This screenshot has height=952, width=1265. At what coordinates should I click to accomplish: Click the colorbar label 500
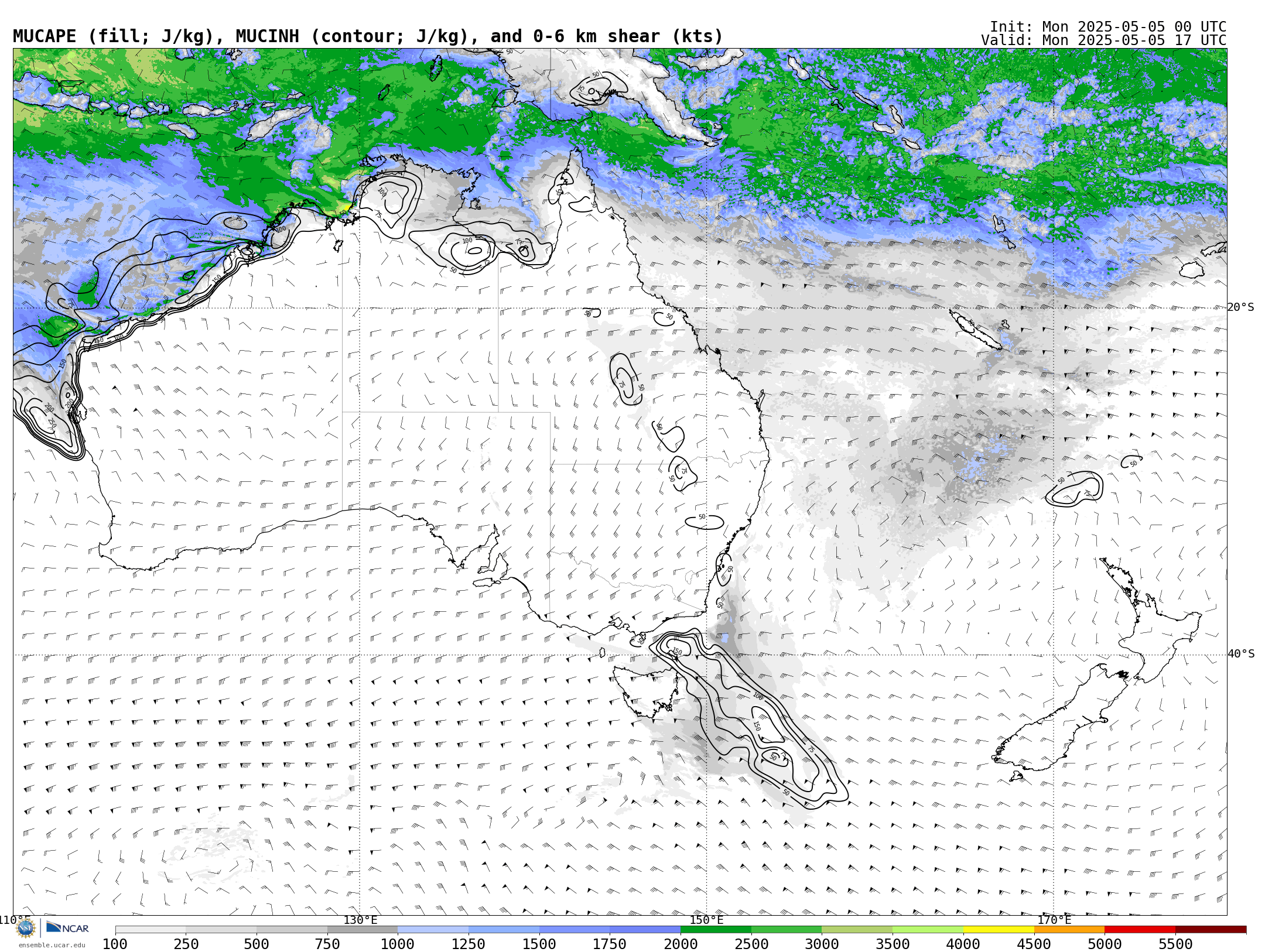click(257, 944)
